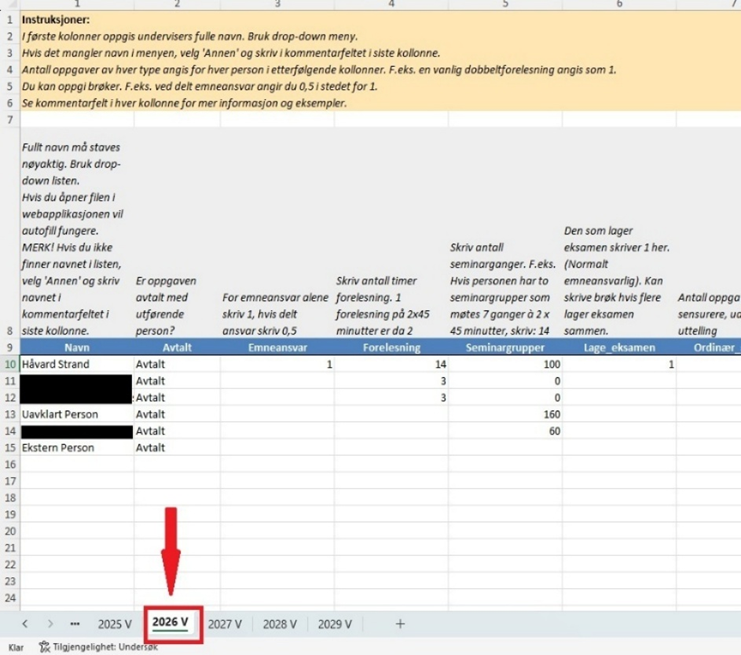This screenshot has height=655, width=741.
Task: Select Forelesning value 14 in row 10
Action: tap(391, 364)
